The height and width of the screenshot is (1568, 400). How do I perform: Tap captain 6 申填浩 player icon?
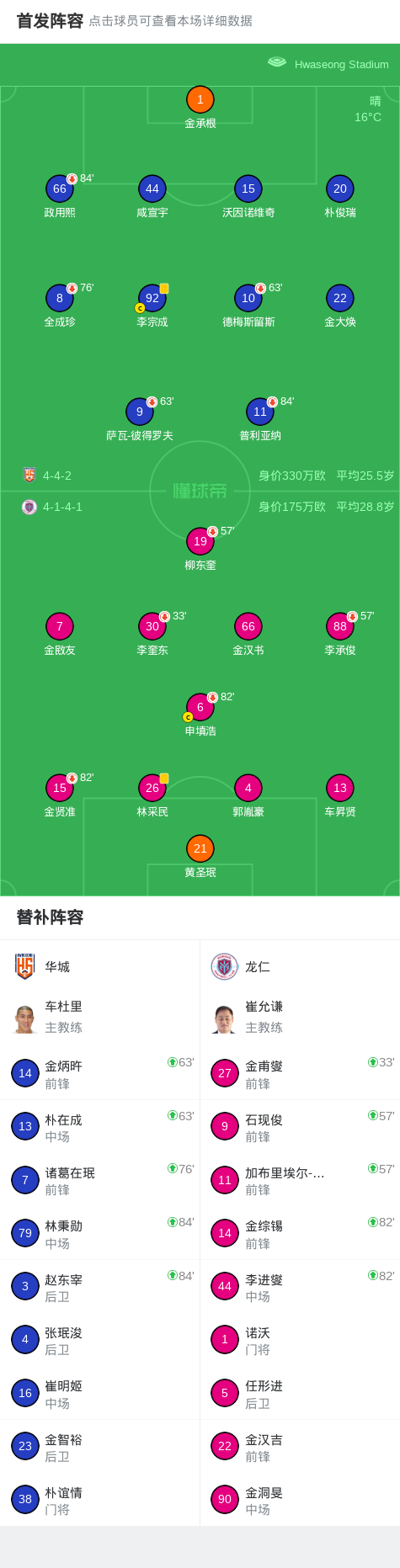[x=200, y=707]
